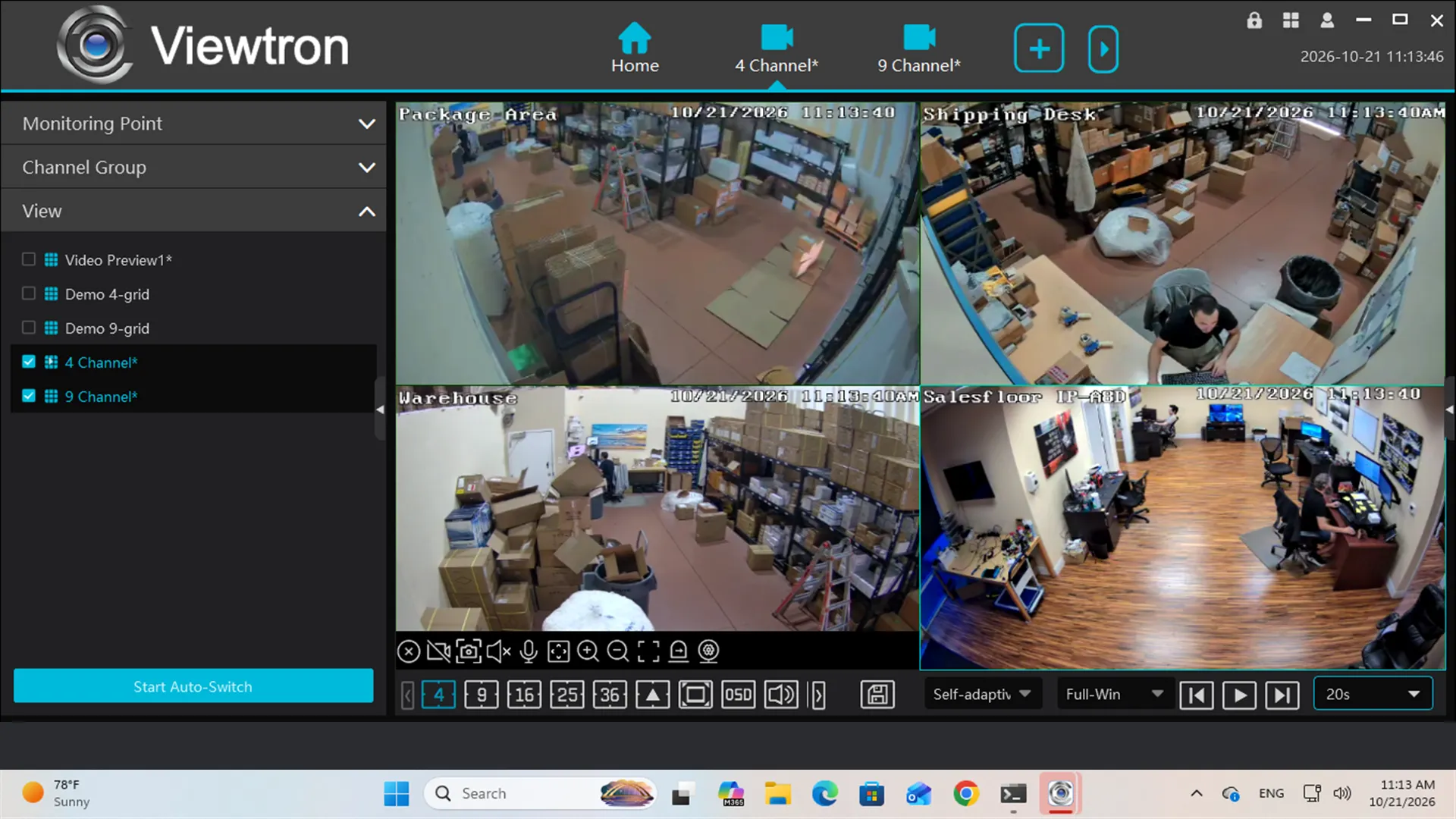Screen dimensions: 1456x819
Task: Switch to the 4 Channel* tab
Action: 777,49
